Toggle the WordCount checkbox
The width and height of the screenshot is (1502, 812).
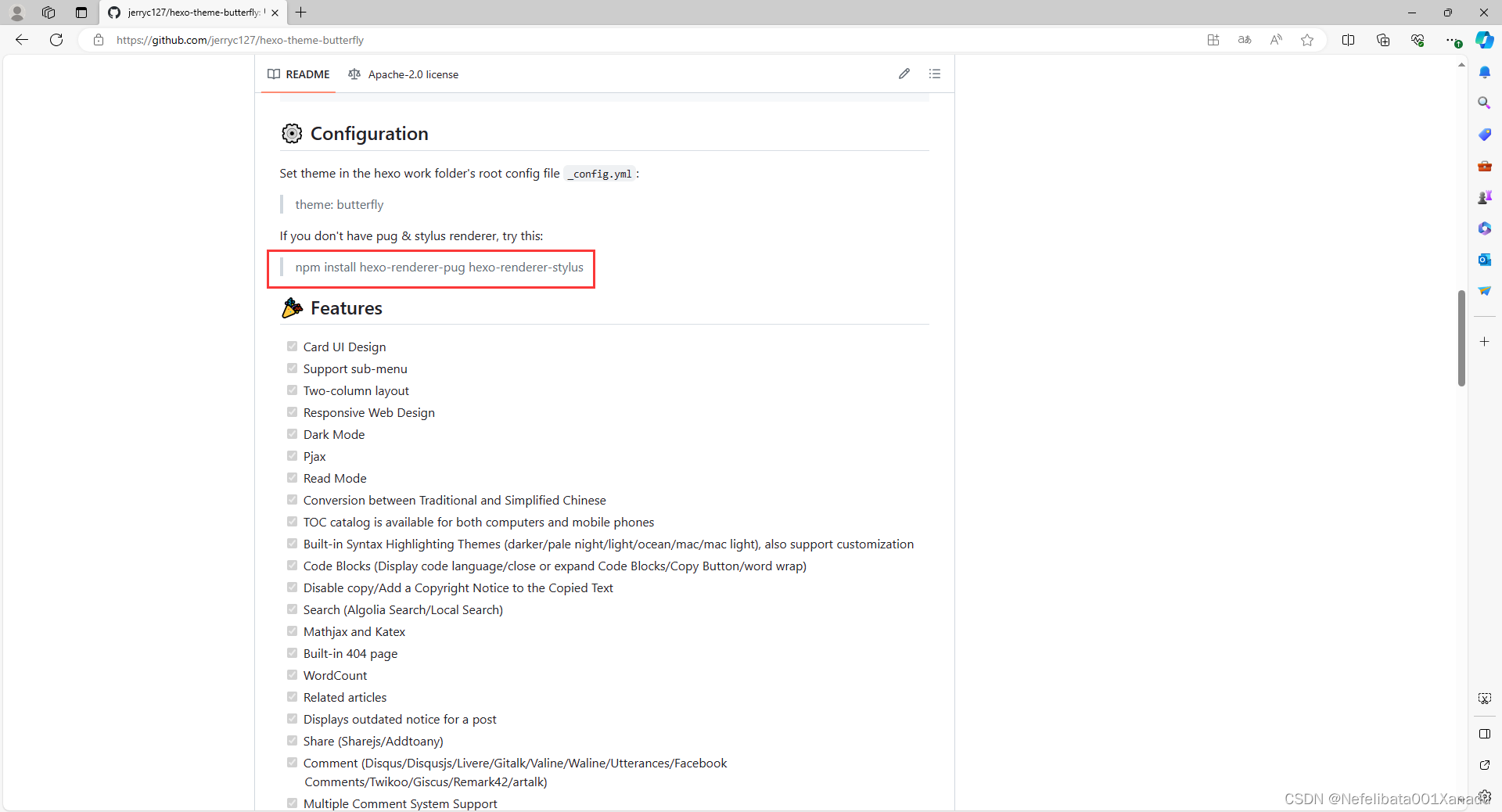click(x=292, y=675)
